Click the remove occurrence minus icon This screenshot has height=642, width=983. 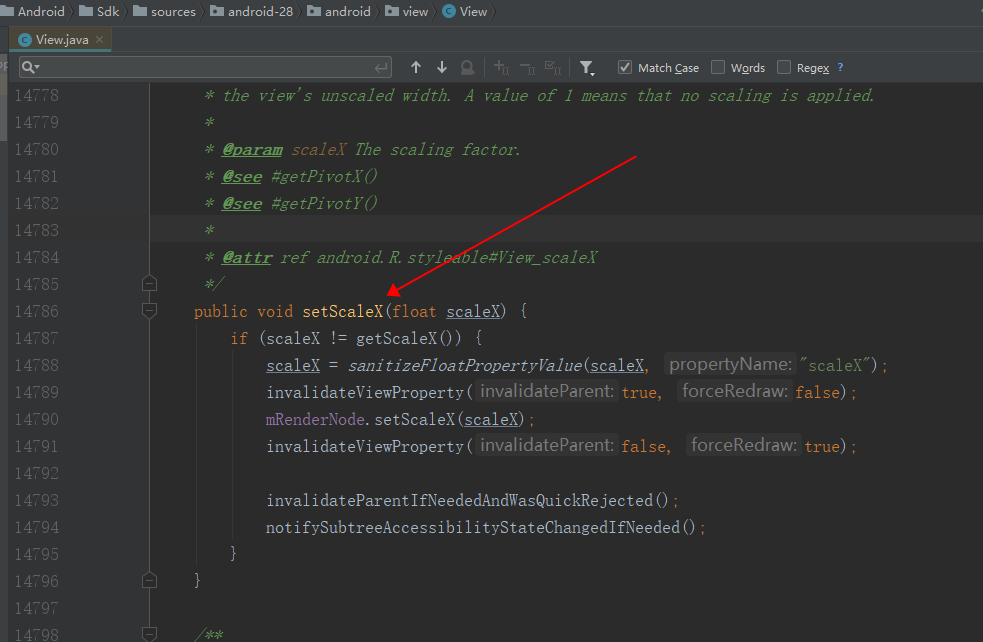[x=527, y=67]
